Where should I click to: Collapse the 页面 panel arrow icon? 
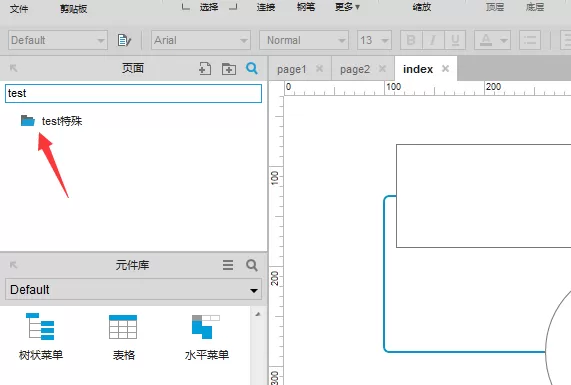point(13,68)
